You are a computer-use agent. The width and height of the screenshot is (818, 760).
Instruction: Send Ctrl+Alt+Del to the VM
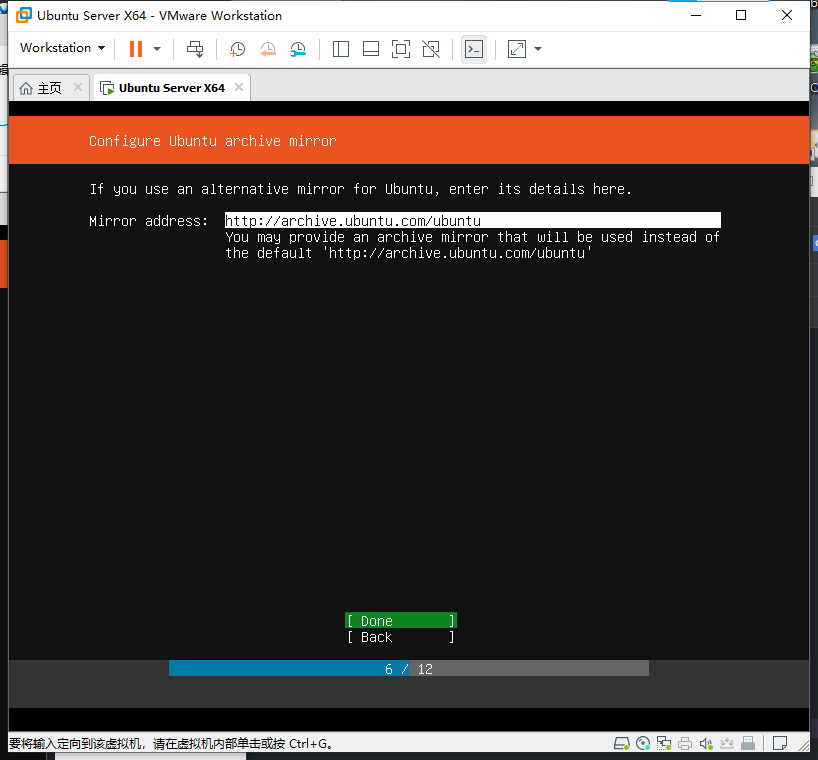pyautogui.click(x=195, y=49)
